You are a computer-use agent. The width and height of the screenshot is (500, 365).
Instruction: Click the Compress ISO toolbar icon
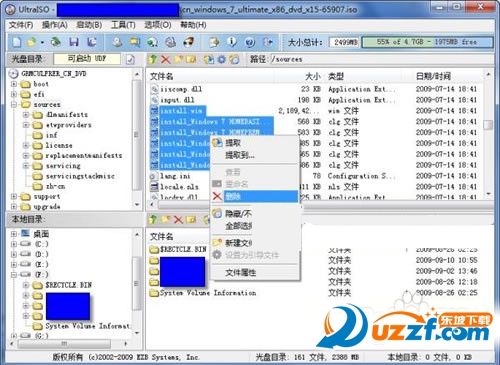click(x=135, y=42)
